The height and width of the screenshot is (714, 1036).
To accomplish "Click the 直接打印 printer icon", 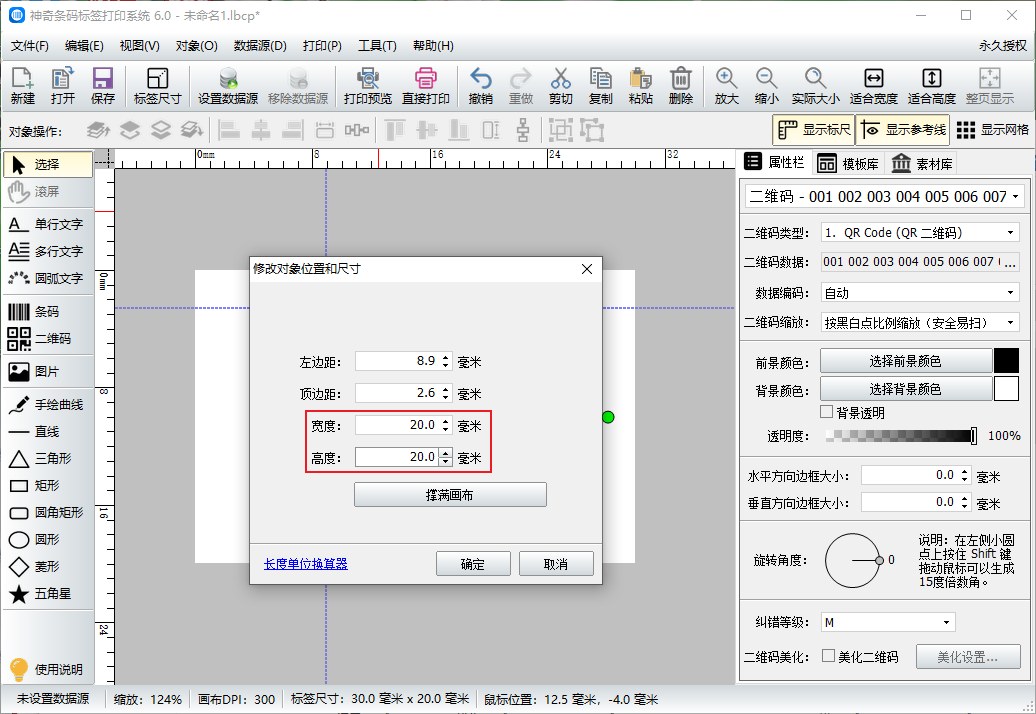I will 426,86.
